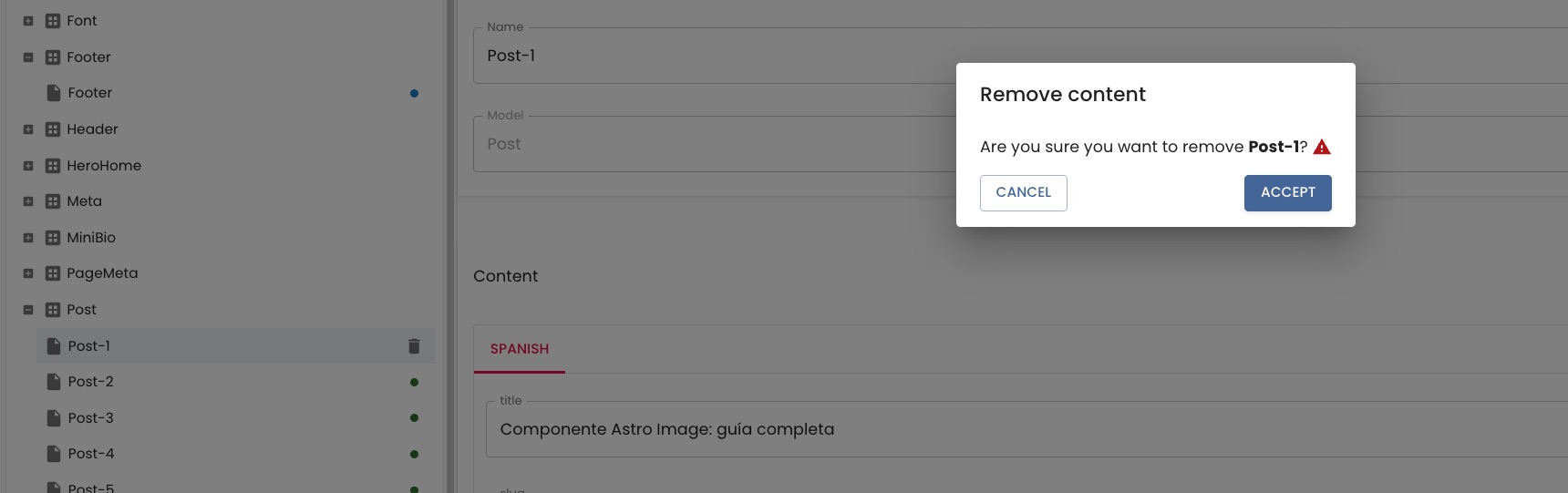Click the blue status dot beside Footer
The image size is (1568, 493).
tap(414, 93)
